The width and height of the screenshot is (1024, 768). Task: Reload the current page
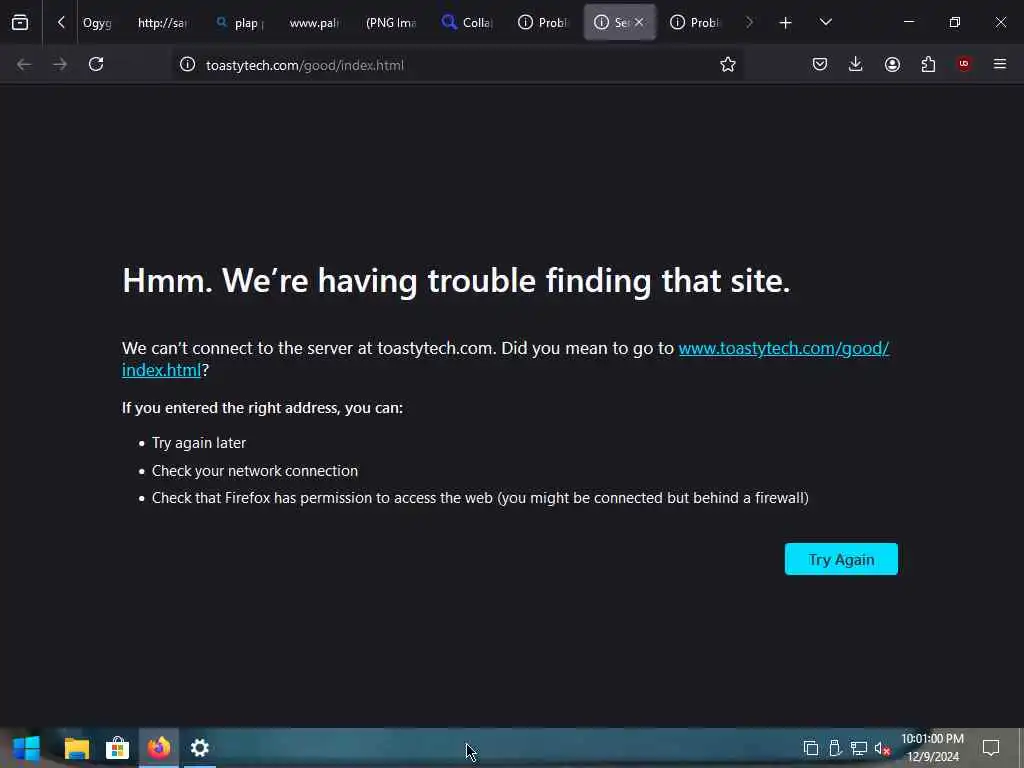coord(96,64)
